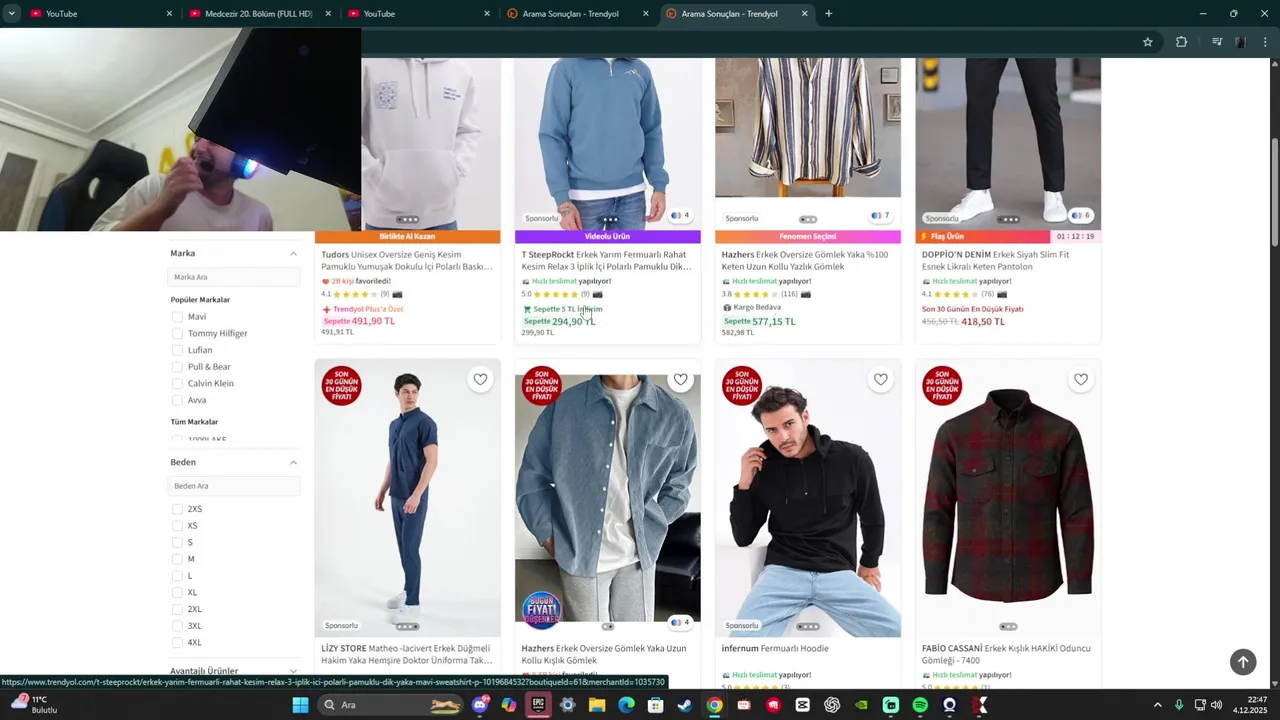Viewport: 1280px width, 720px height.
Task: Open the plaid lumberjack shirt image
Action: coord(1008,498)
